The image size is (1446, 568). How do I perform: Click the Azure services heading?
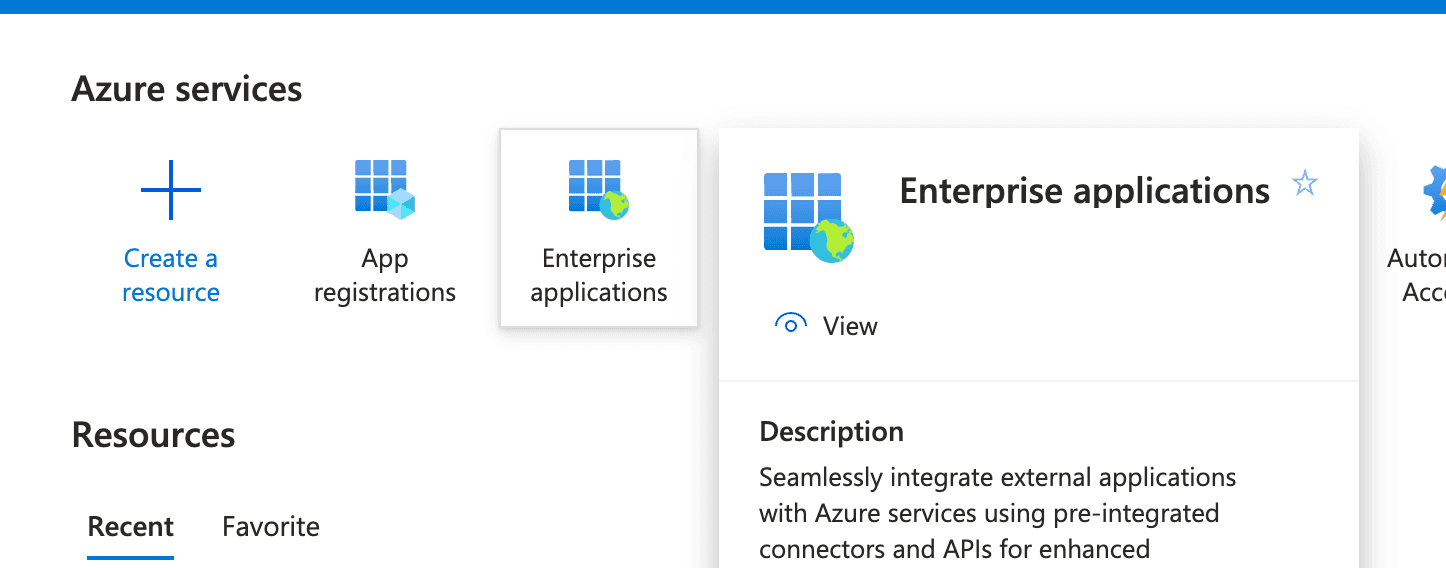(x=187, y=89)
